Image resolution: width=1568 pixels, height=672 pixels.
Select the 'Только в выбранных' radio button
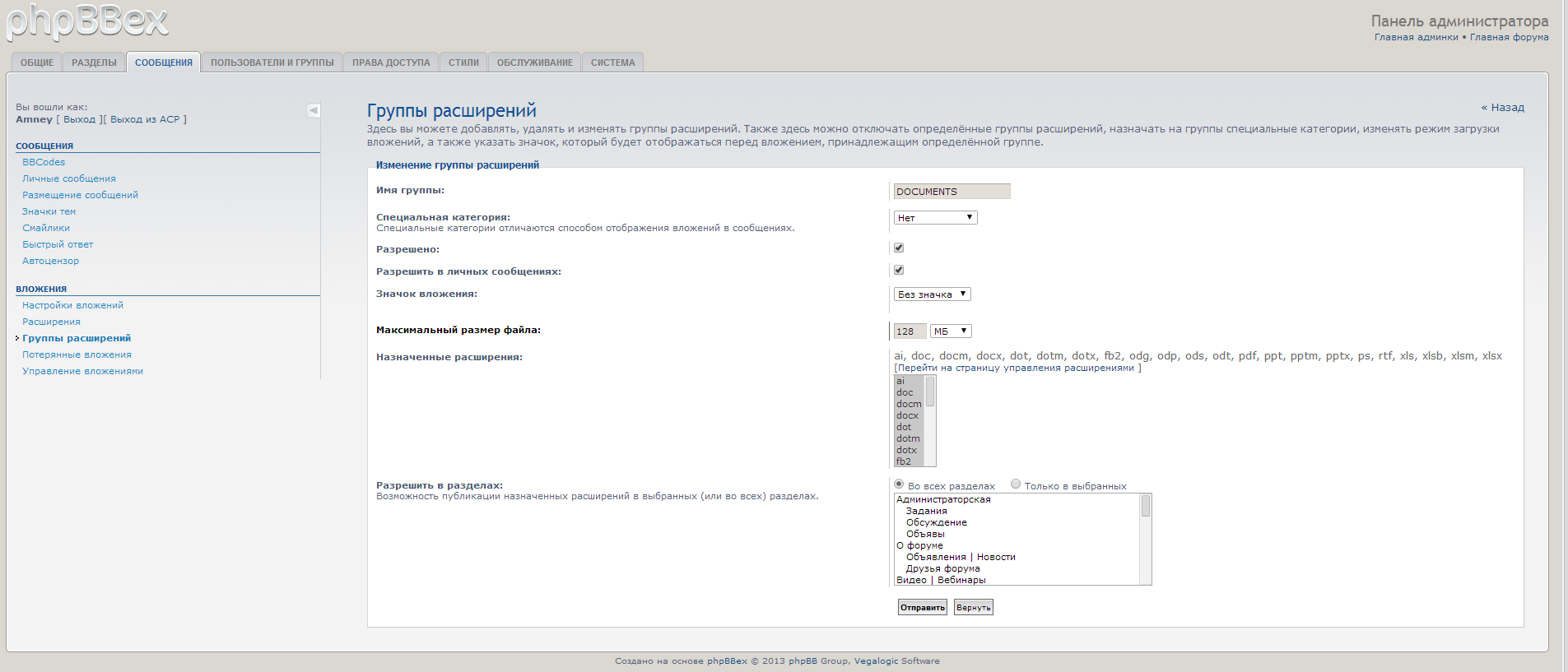pos(1016,484)
